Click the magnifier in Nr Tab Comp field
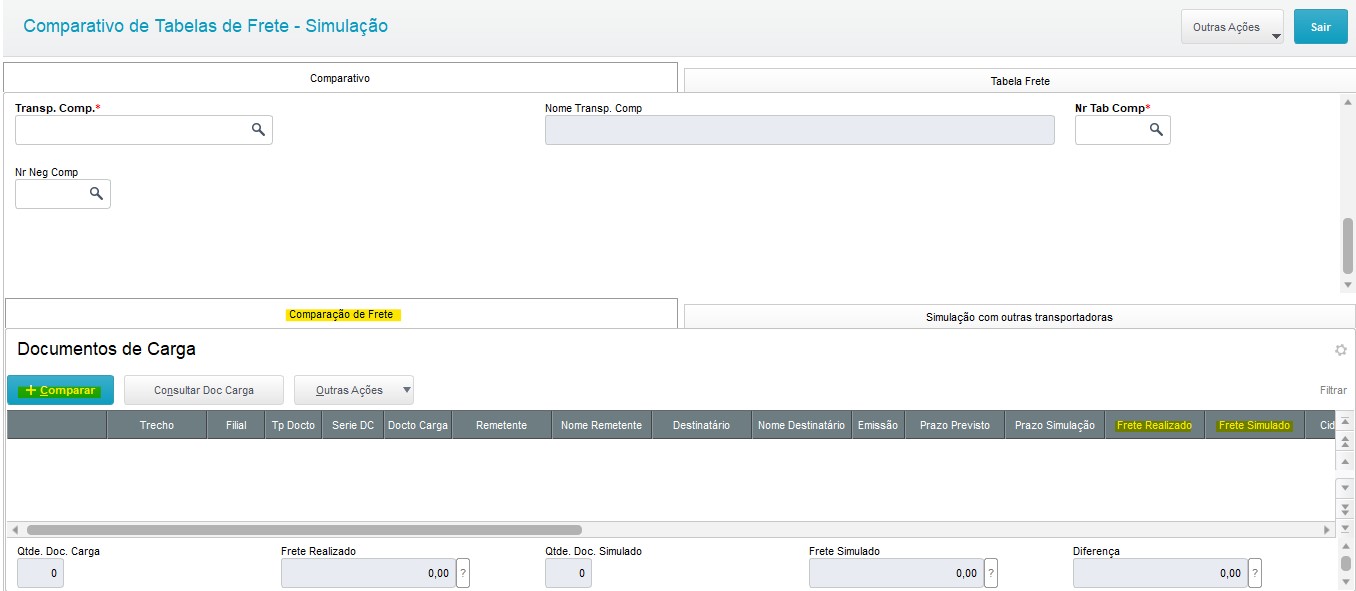Viewport: 1356px width, 591px height. pos(1156,130)
